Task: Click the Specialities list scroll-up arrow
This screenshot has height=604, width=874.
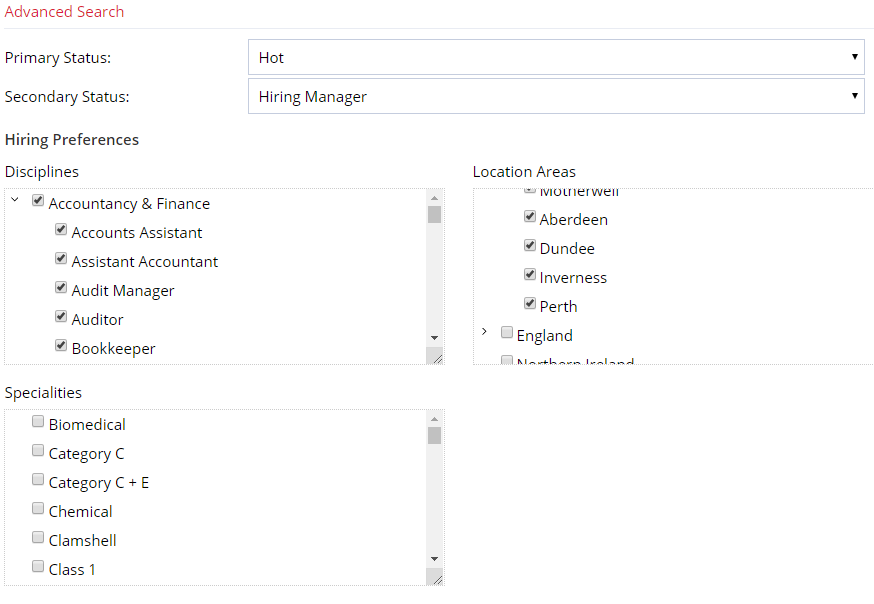Action: point(434,418)
